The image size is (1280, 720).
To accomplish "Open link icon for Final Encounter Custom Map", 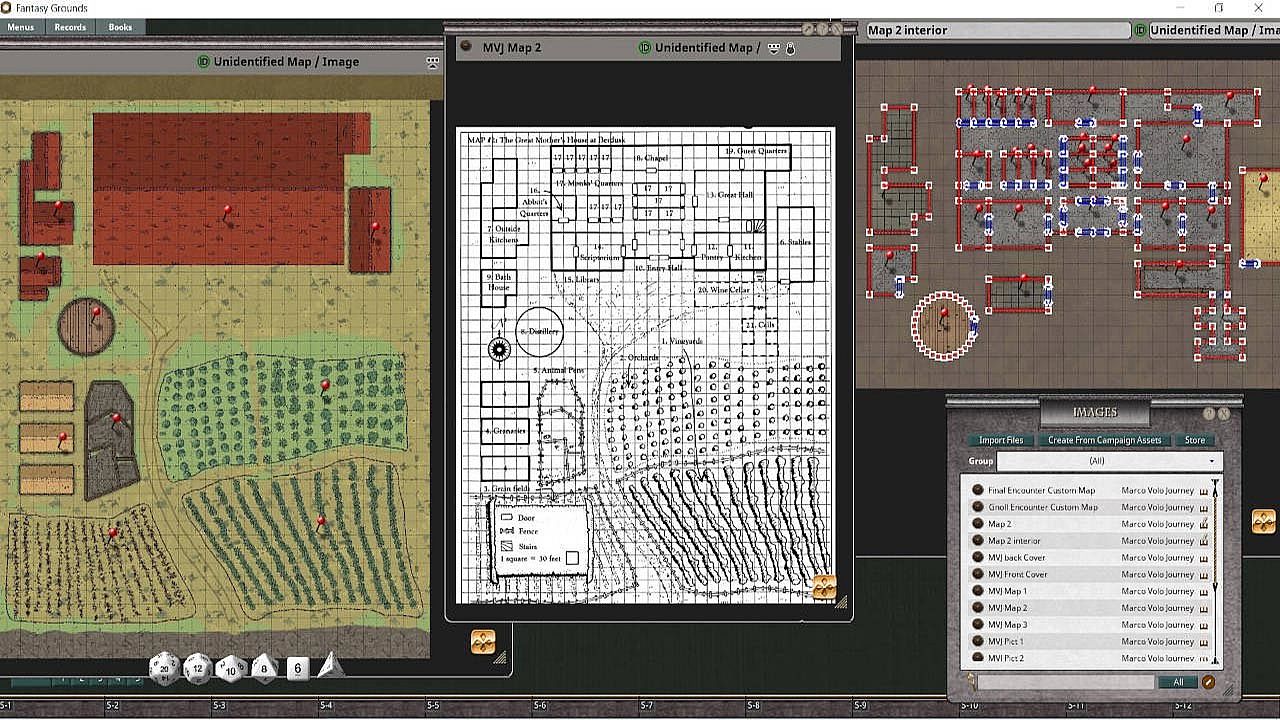I will 978,490.
